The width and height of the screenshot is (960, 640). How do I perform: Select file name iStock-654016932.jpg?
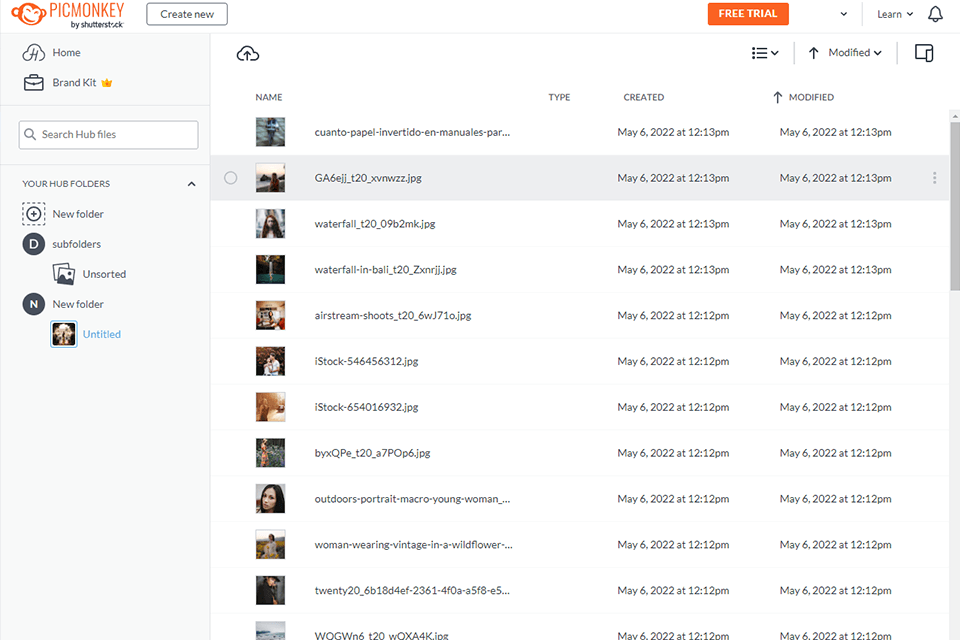point(366,407)
